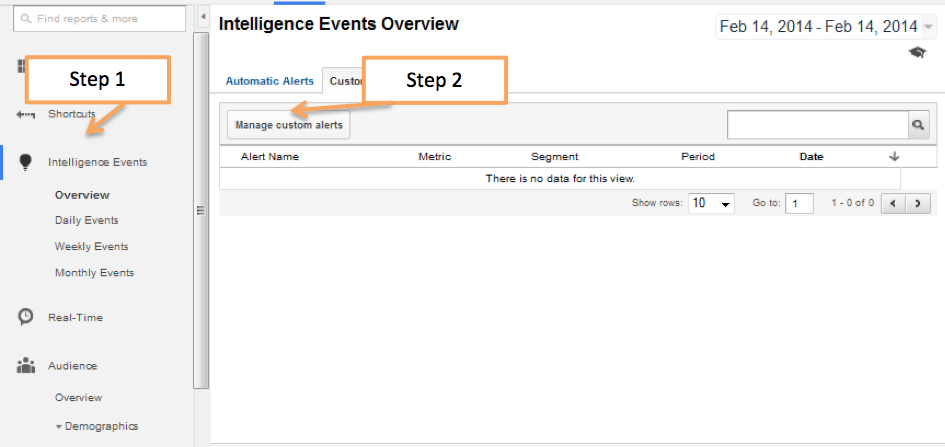Open Daily Events report
945x447 pixels.
pyautogui.click(x=86, y=220)
